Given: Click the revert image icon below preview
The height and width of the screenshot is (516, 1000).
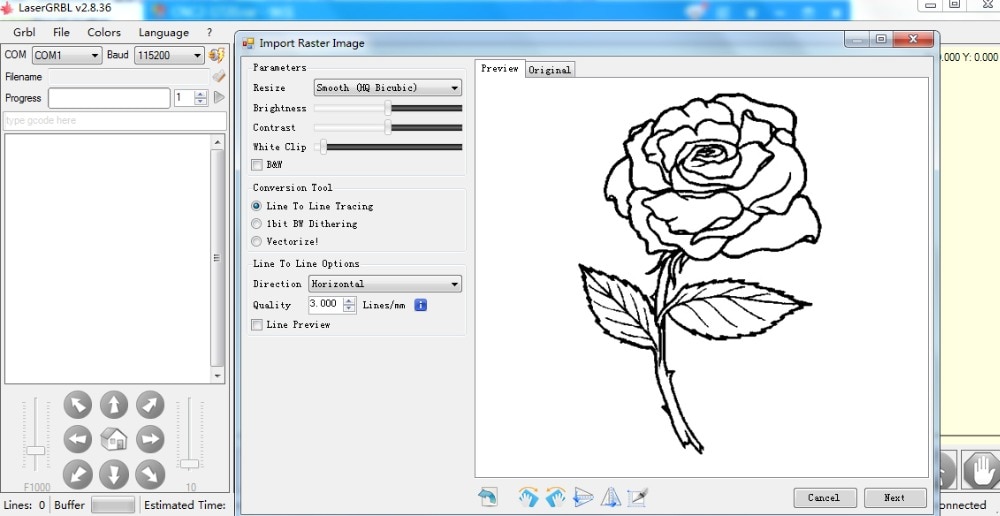Looking at the screenshot, I should pyautogui.click(x=488, y=496).
